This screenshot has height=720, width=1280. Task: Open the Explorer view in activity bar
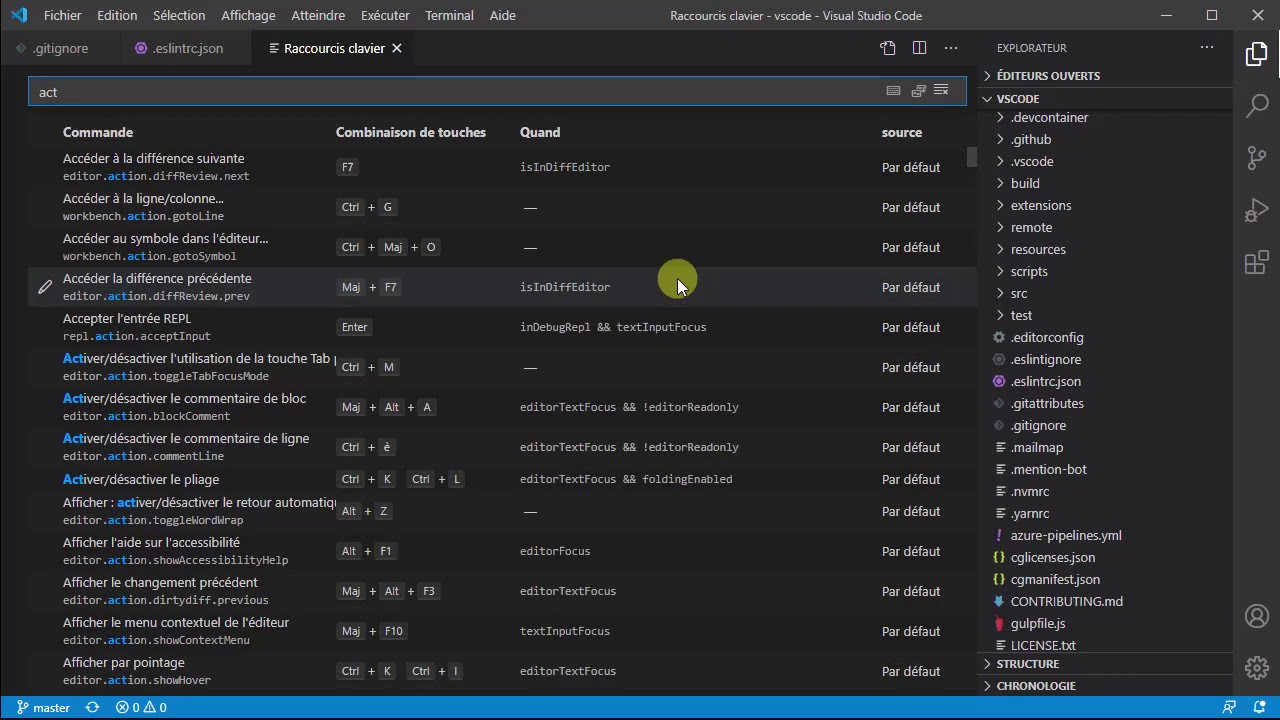pos(1257,54)
